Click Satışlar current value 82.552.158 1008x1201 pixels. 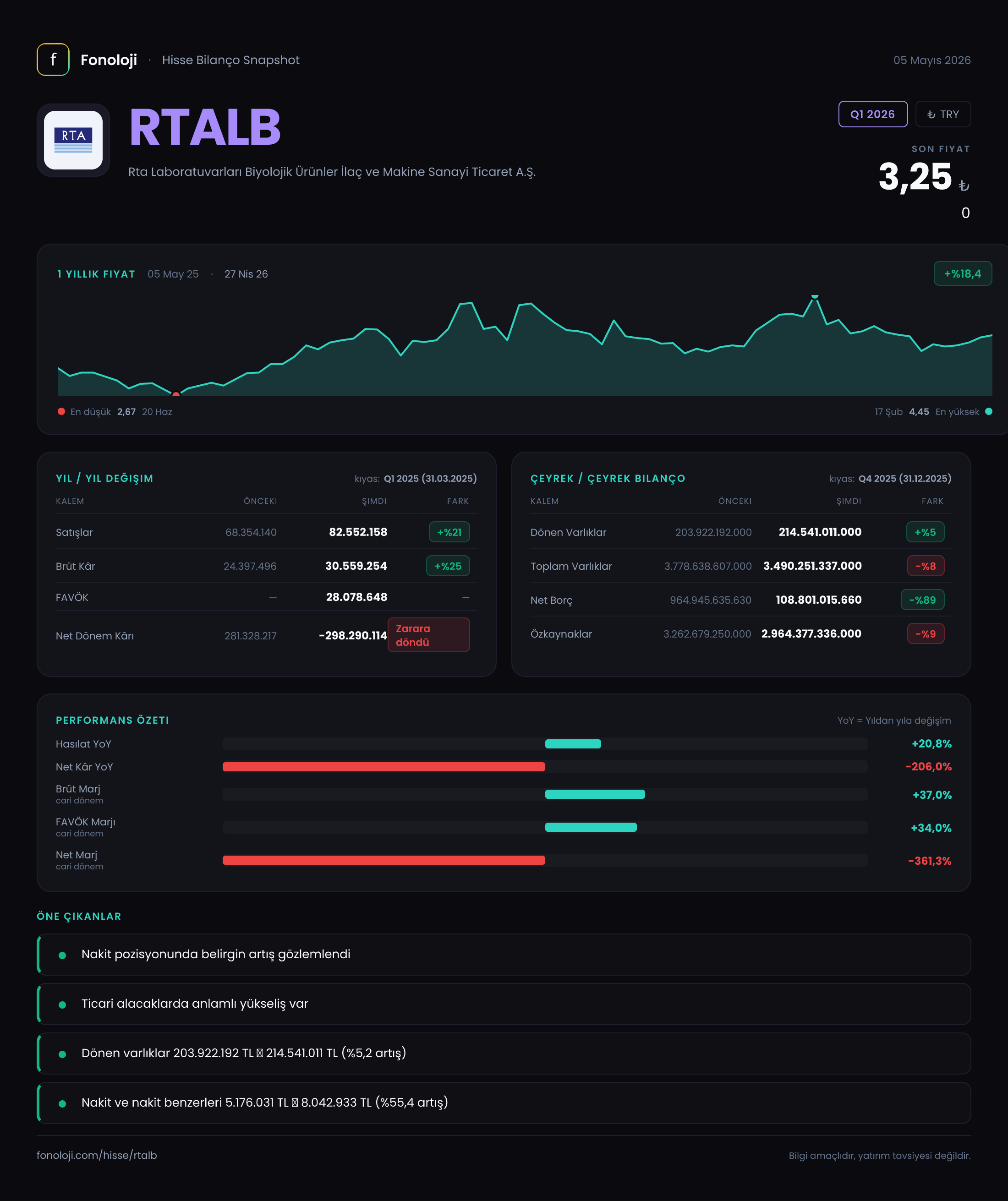pyautogui.click(x=358, y=532)
